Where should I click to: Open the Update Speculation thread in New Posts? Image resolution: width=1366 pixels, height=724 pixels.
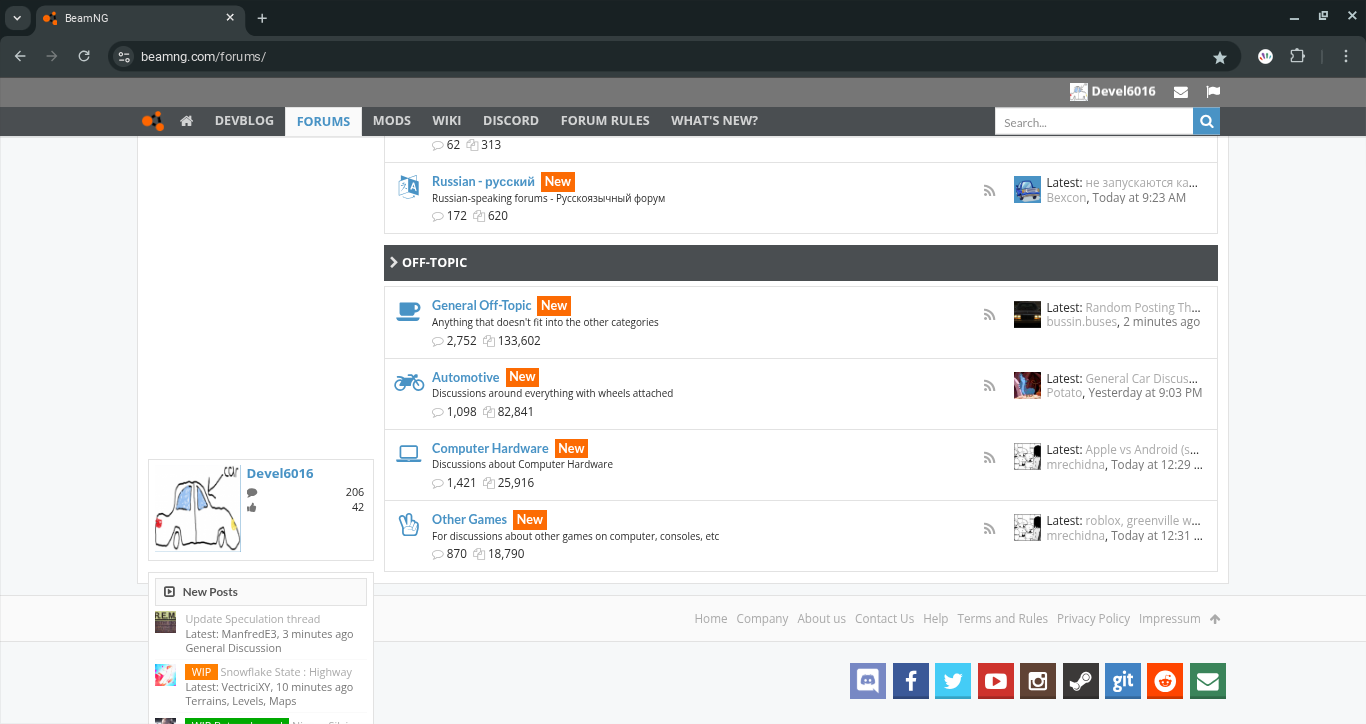tap(253, 619)
